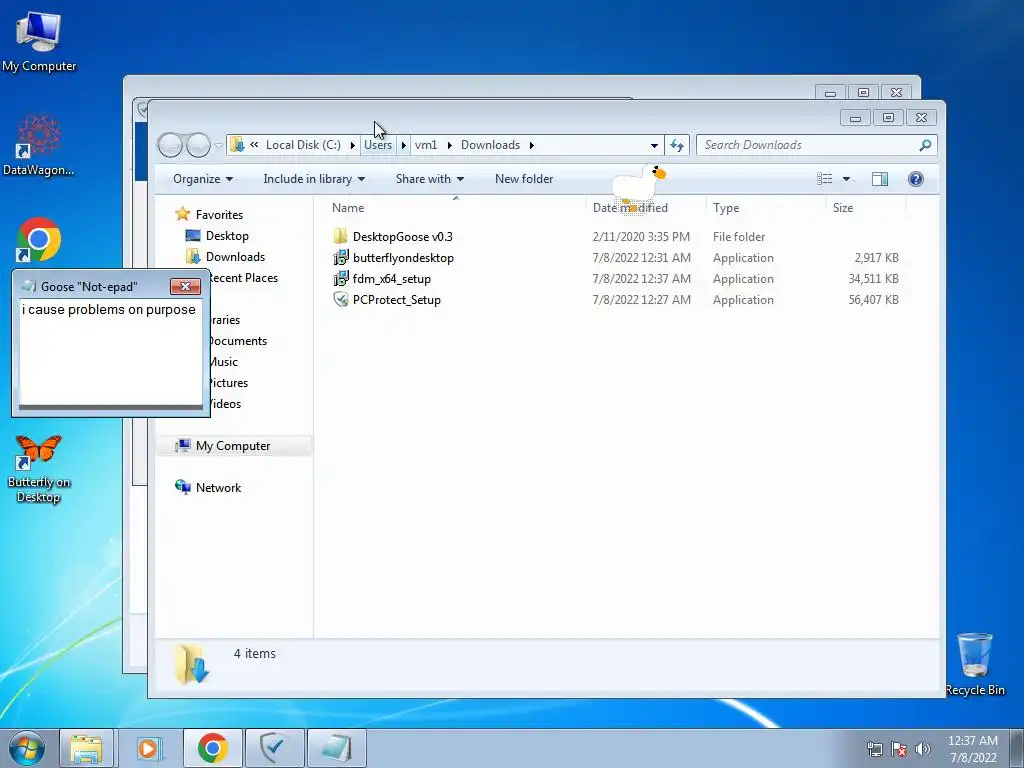Click the network tray icon

coord(874,749)
